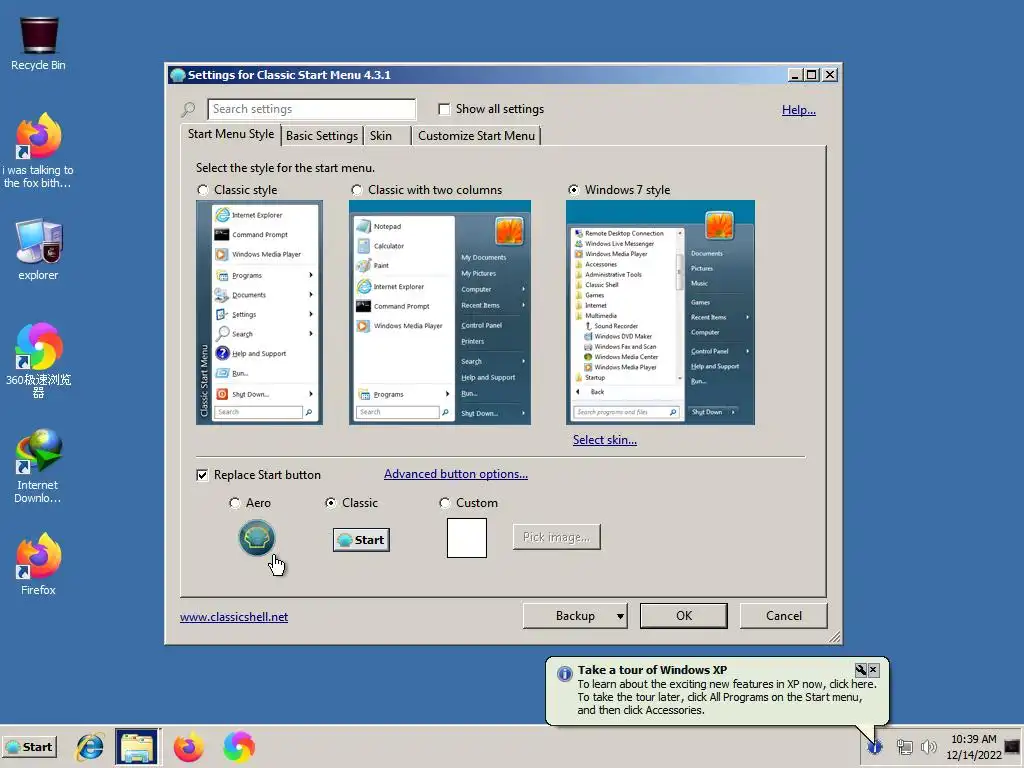Image resolution: width=1024 pixels, height=768 pixels.
Task: Click the Classic Shell icon in title bar
Action: [x=177, y=75]
